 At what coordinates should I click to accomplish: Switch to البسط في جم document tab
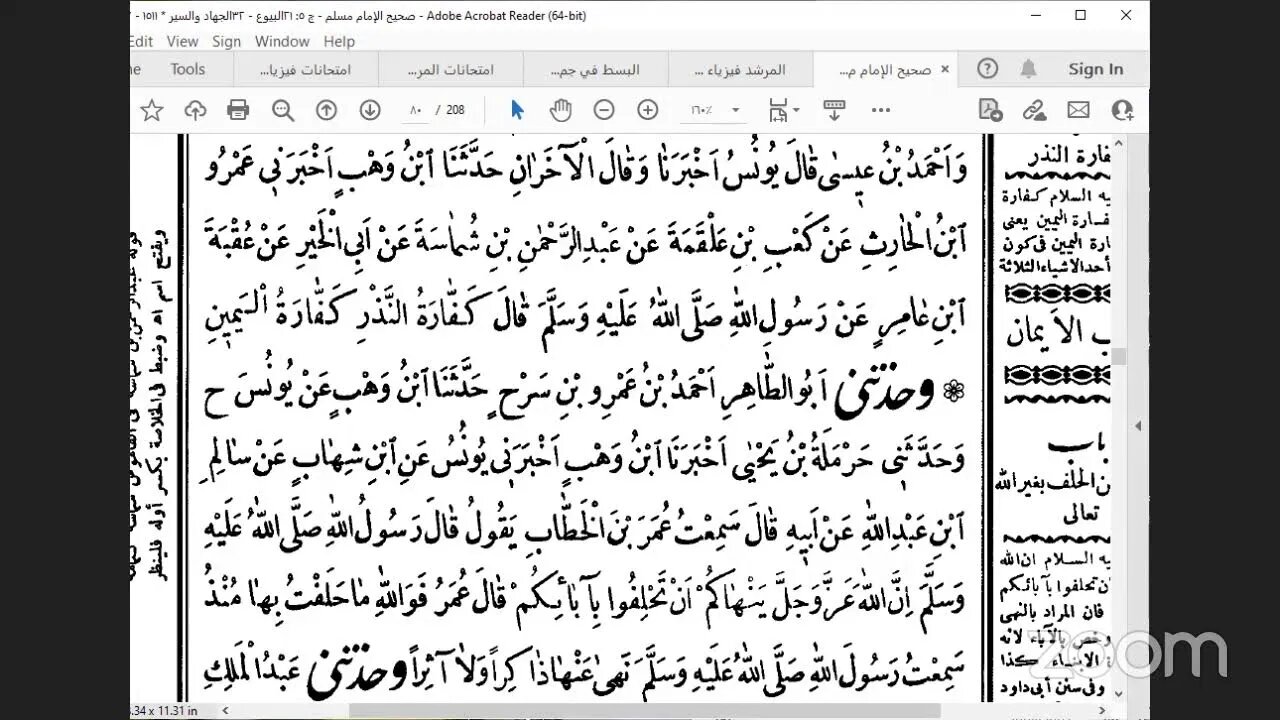tap(594, 70)
